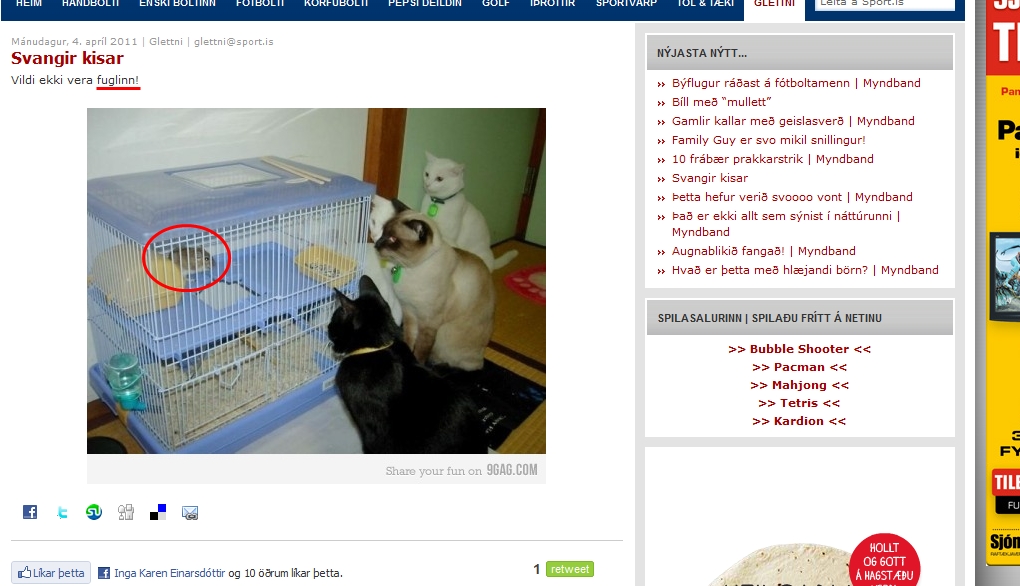The height and width of the screenshot is (586, 1020).
Task: Open the Pacman game link
Action: [x=799, y=367]
